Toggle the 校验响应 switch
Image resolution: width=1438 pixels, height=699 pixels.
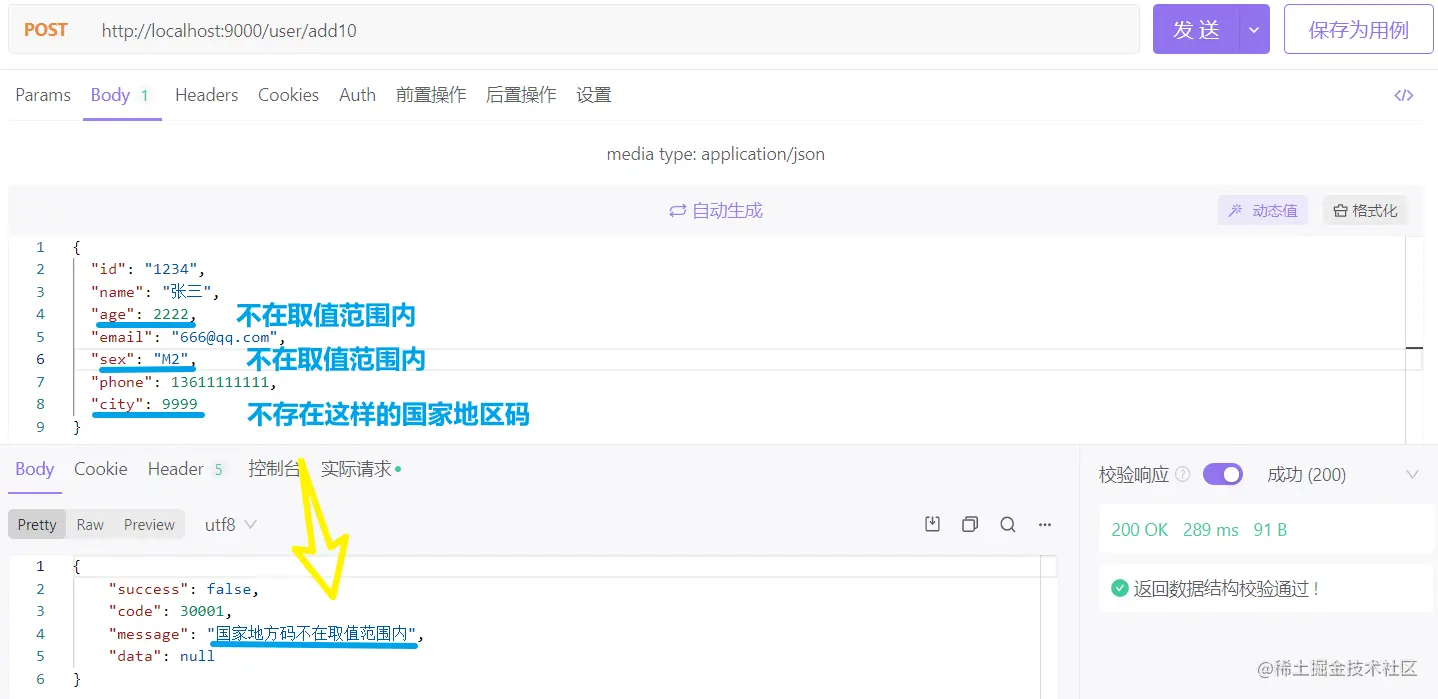pyautogui.click(x=1222, y=474)
